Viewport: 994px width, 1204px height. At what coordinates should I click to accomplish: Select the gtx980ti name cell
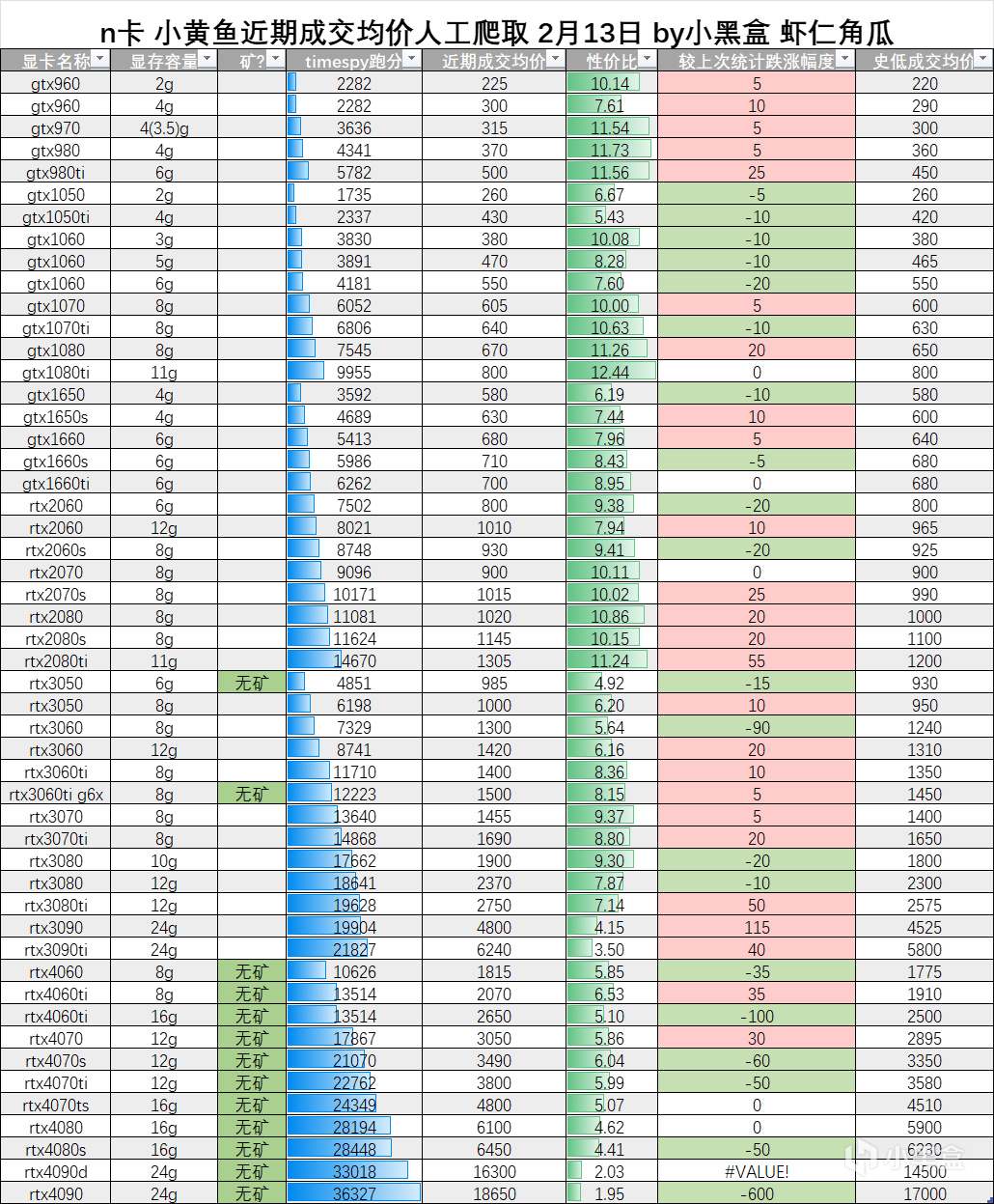pyautogui.click(x=55, y=173)
